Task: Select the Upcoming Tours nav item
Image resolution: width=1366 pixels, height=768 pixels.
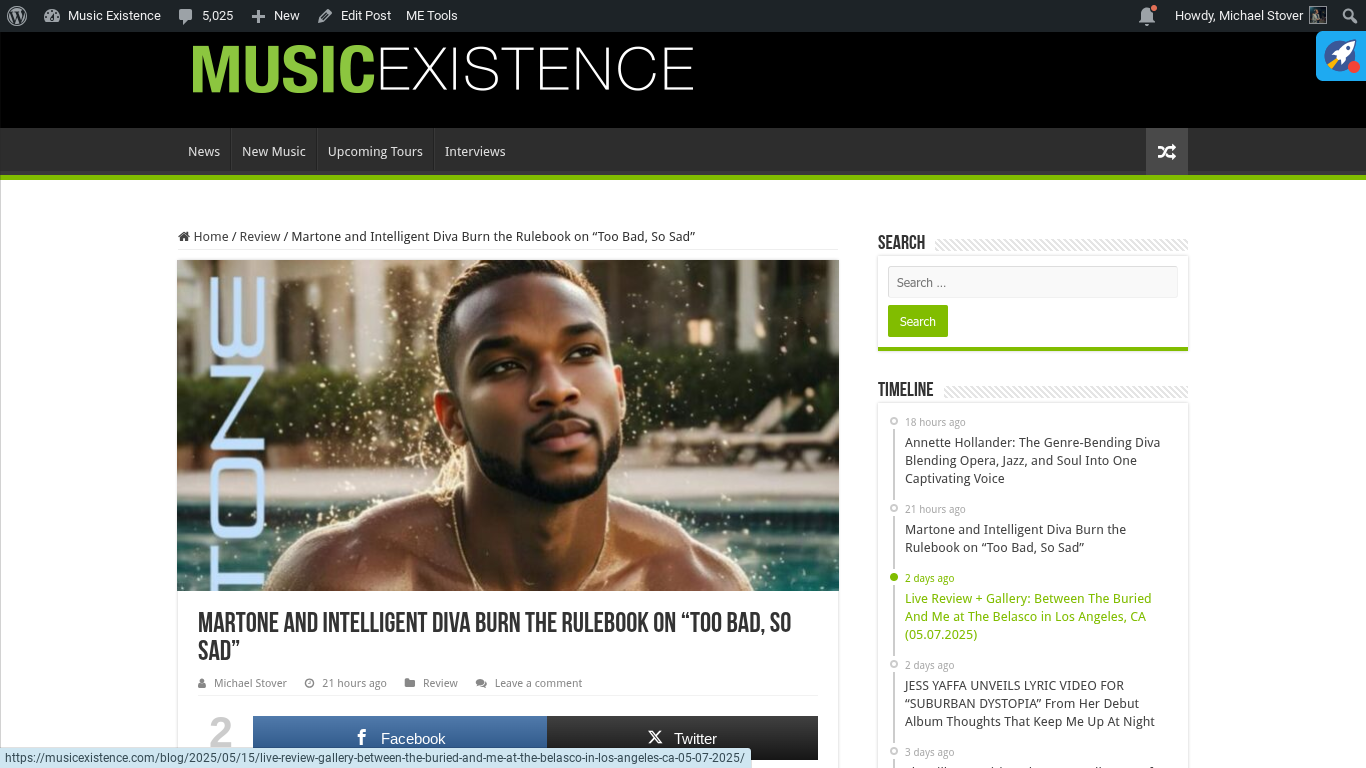Action: (375, 152)
